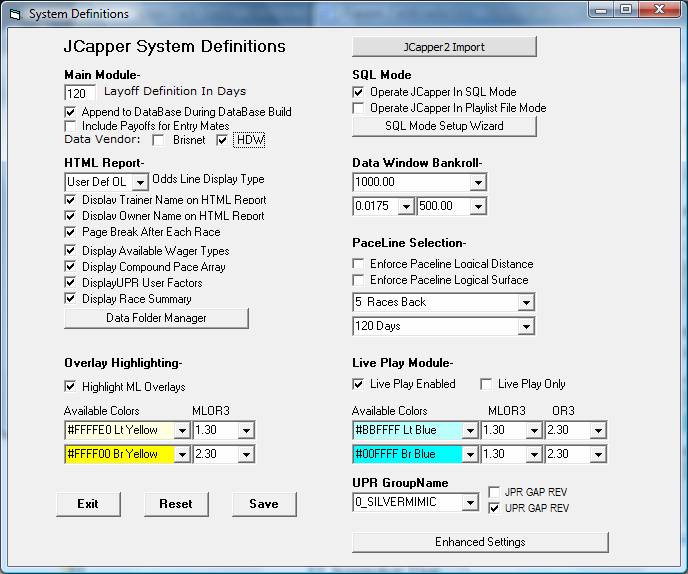Viewport: 688px width, 574px height.
Task: Toggle Highlight ML Overlays checkbox
Action: [70, 387]
